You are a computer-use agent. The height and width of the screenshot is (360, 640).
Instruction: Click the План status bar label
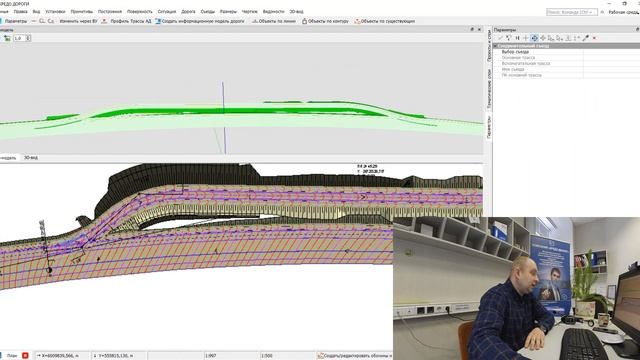(12, 356)
